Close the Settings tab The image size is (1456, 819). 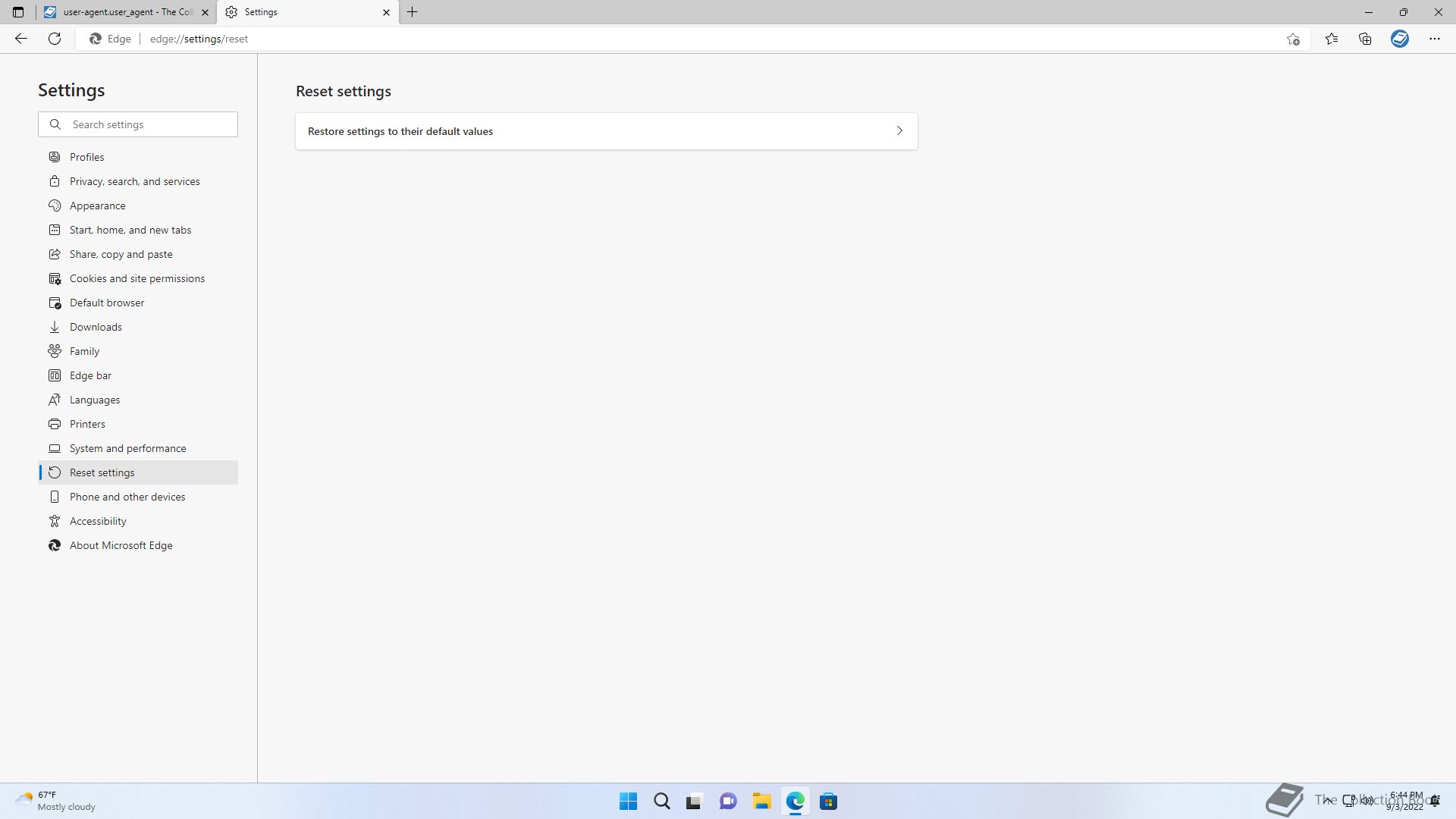[386, 12]
